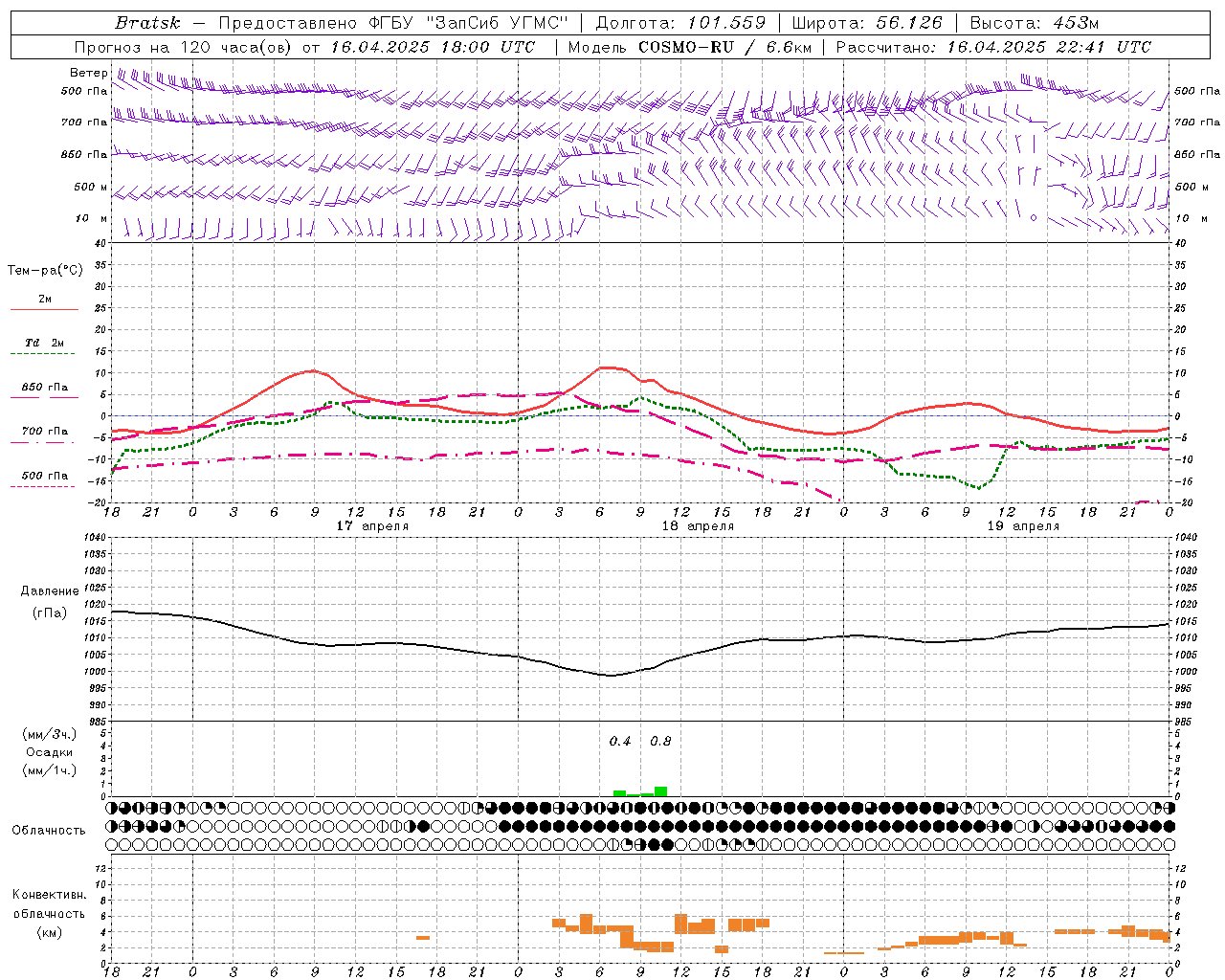Click the 'Давление' pressure panel label
The width and height of the screenshot is (1225, 980).
coord(50,591)
